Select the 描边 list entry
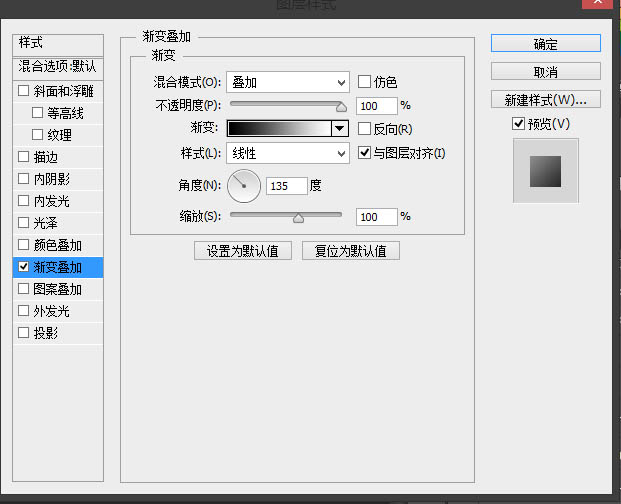Screen dimensions: 621x504 pyautogui.click(x=58, y=157)
